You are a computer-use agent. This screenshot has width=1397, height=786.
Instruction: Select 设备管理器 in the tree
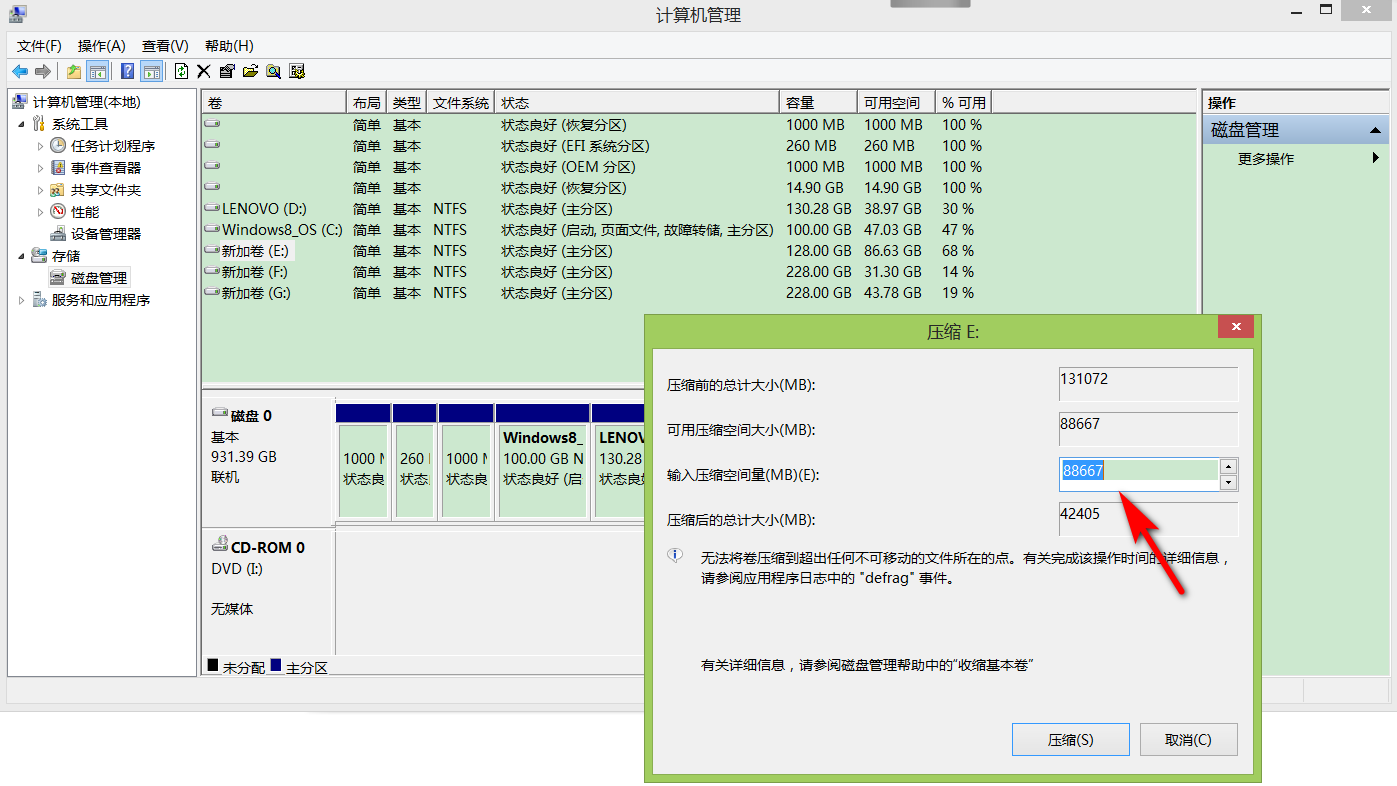pos(106,234)
